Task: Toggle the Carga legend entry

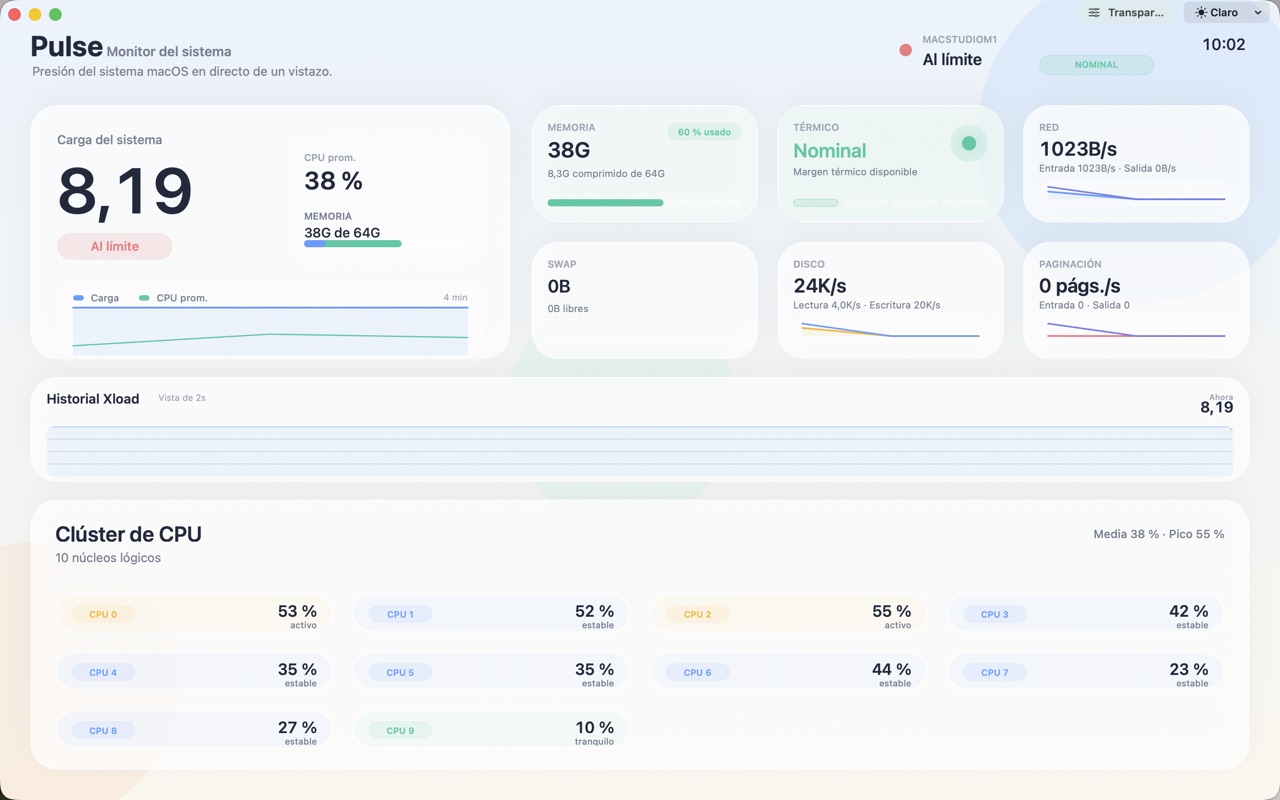Action: (x=96, y=298)
